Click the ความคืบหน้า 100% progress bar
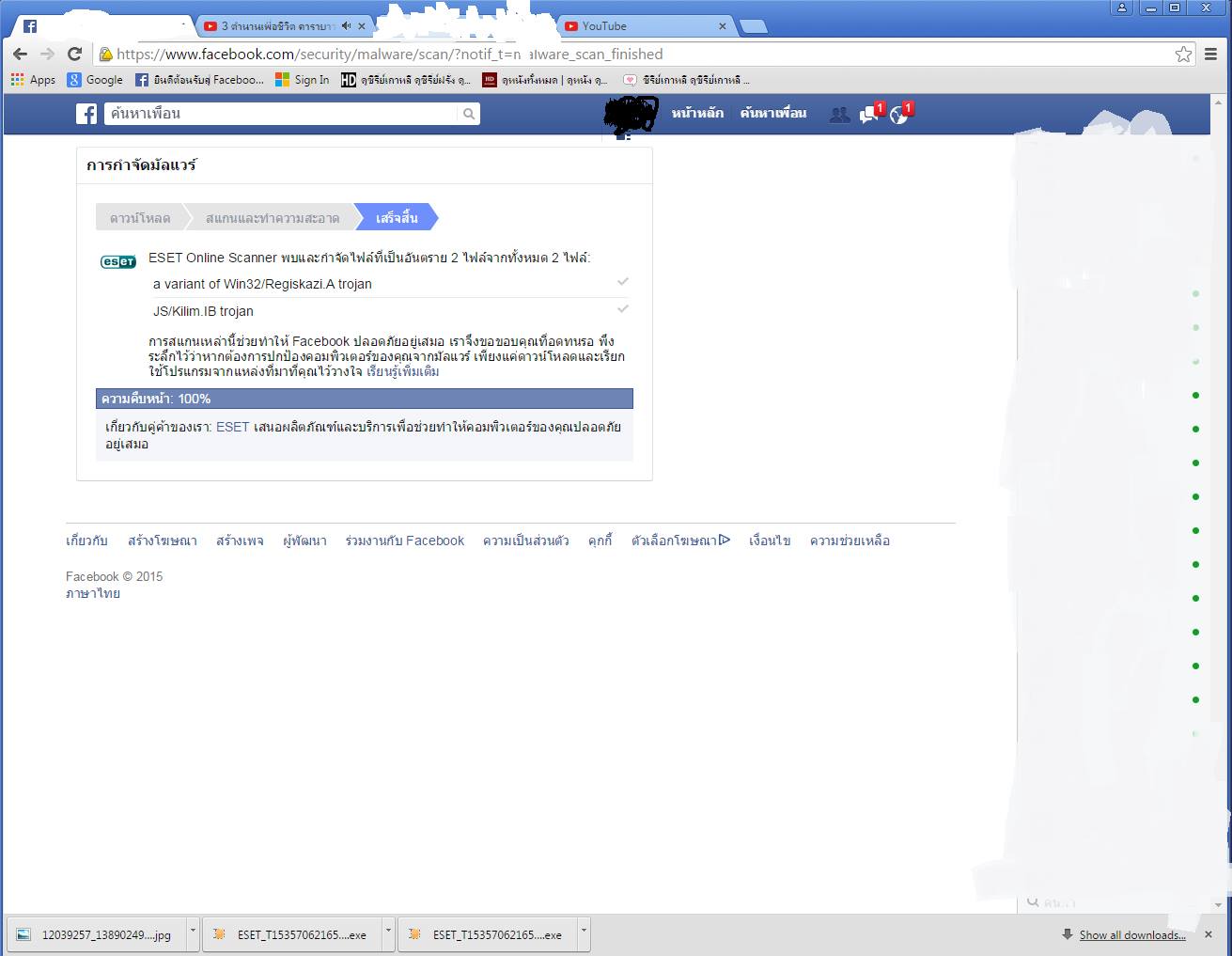 (365, 399)
